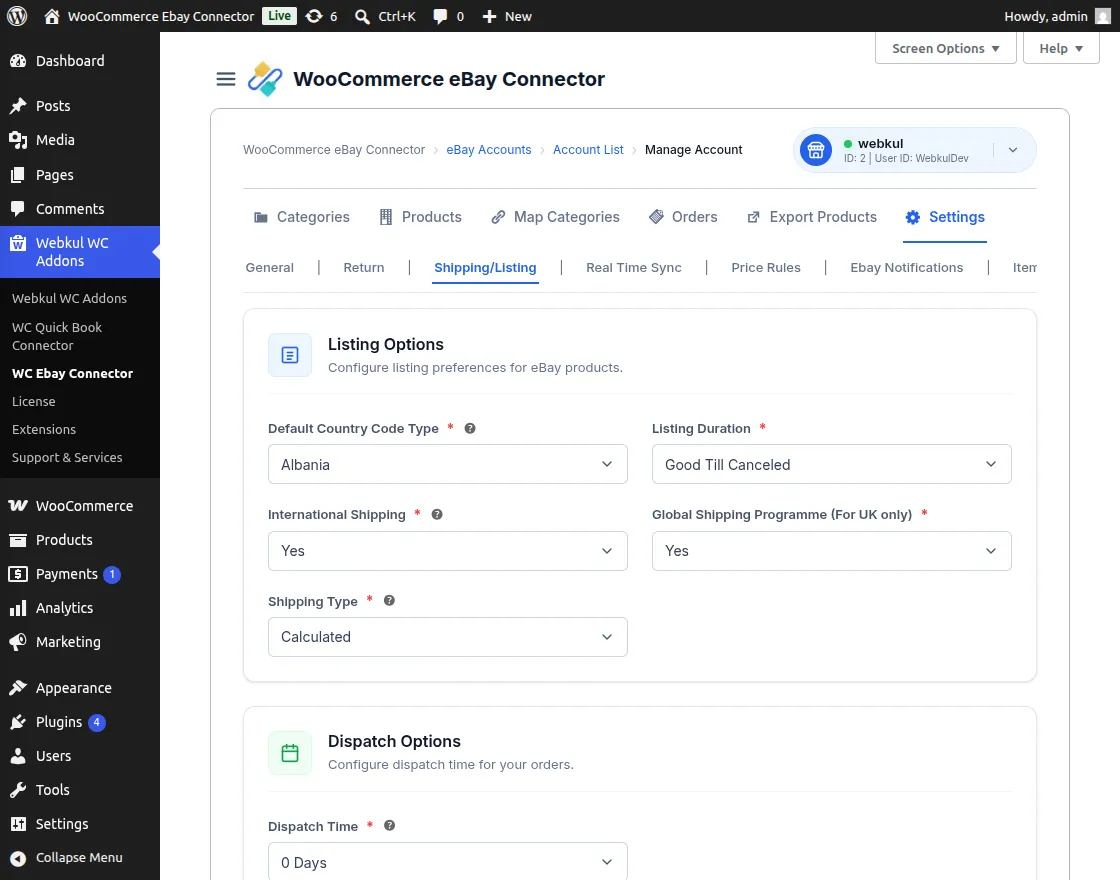The height and width of the screenshot is (880, 1120).
Task: Open the Price Rules sub-tab
Action: [x=766, y=268]
